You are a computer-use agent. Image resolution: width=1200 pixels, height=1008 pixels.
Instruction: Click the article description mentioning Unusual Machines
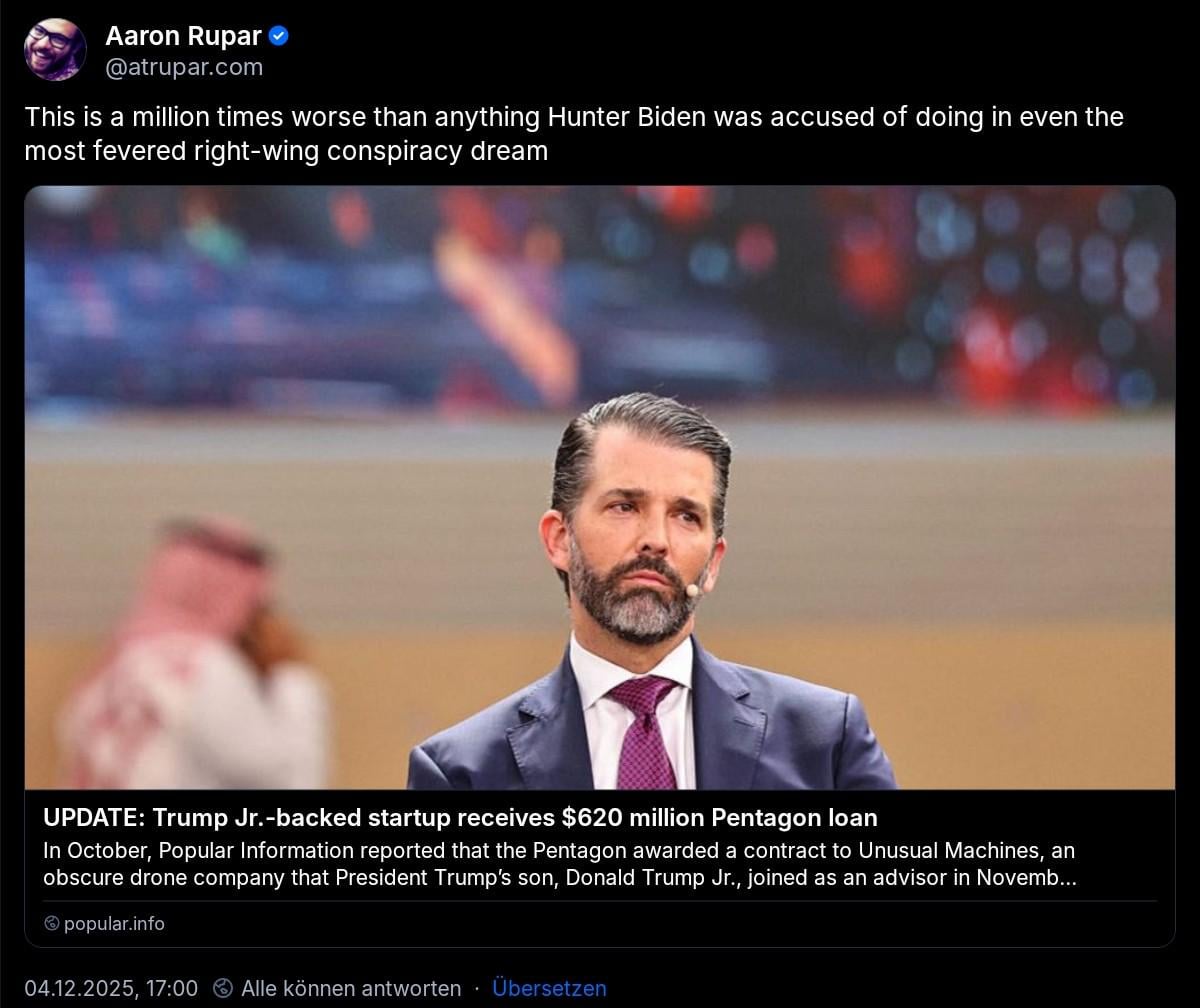(559, 865)
